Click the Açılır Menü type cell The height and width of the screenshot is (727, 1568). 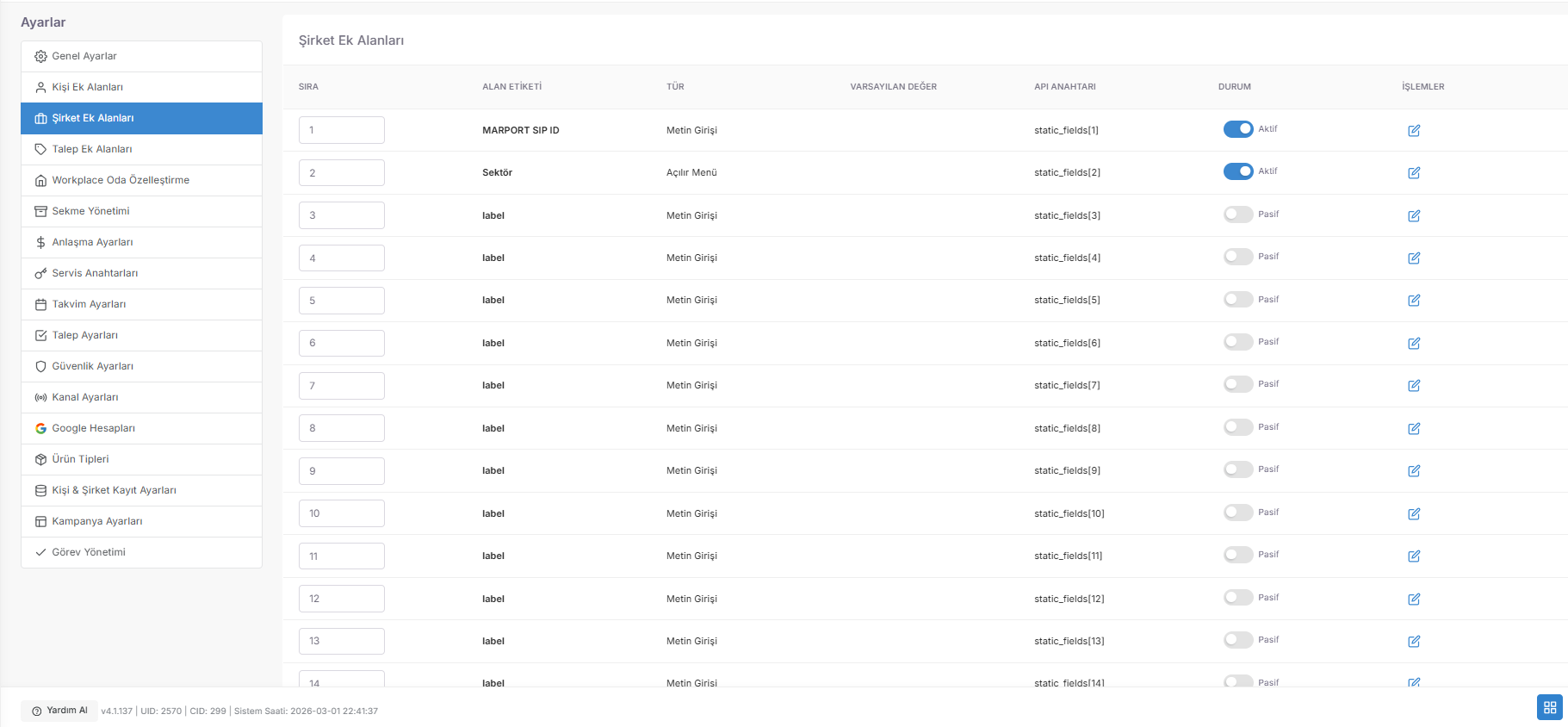[x=691, y=172]
